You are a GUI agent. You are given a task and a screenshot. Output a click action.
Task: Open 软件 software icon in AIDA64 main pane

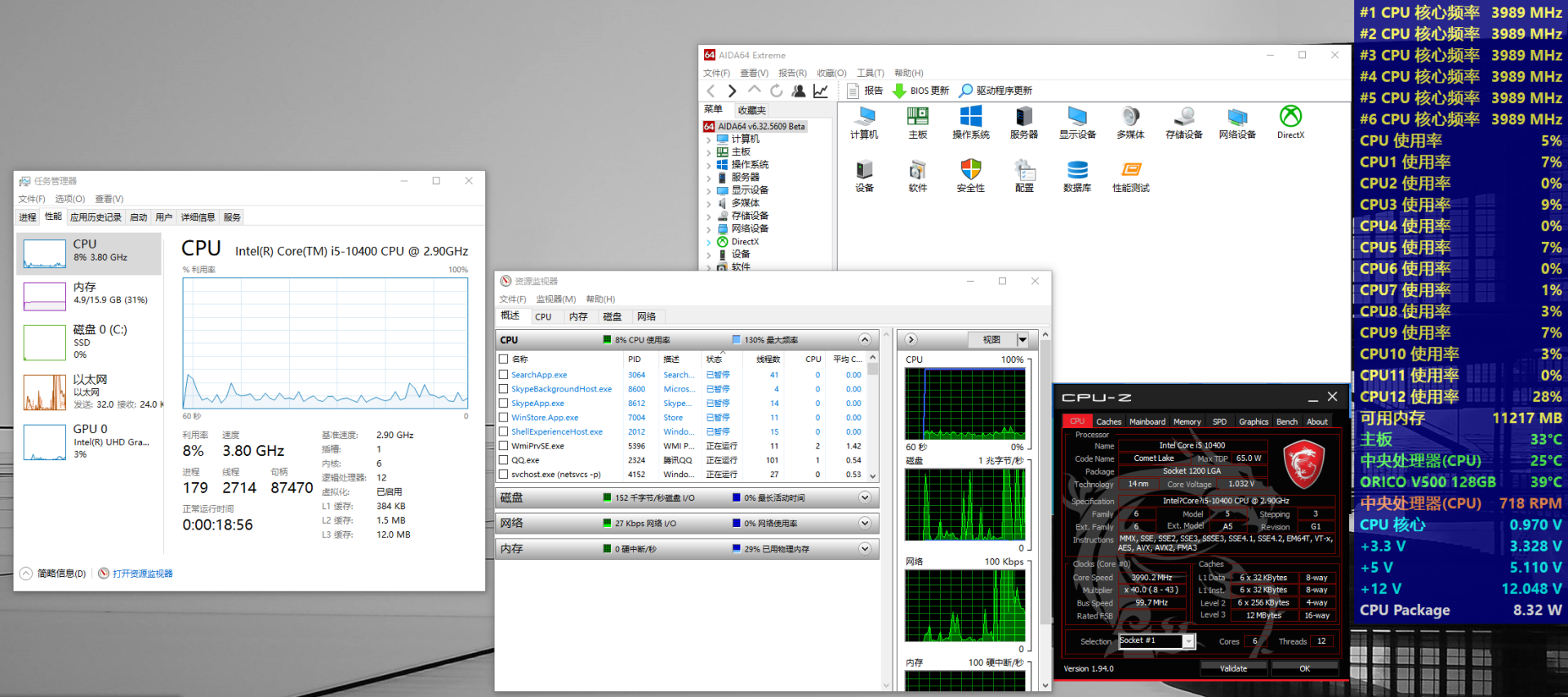pyautogui.click(x=918, y=176)
